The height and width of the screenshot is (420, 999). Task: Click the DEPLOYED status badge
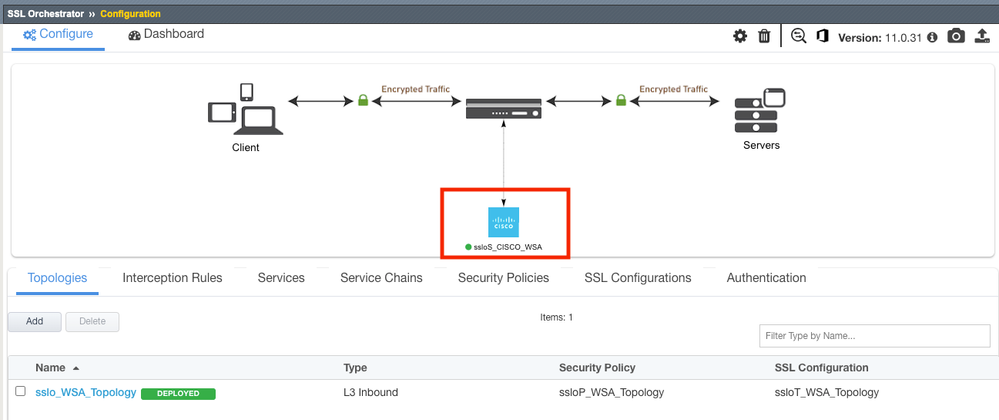(x=178, y=393)
